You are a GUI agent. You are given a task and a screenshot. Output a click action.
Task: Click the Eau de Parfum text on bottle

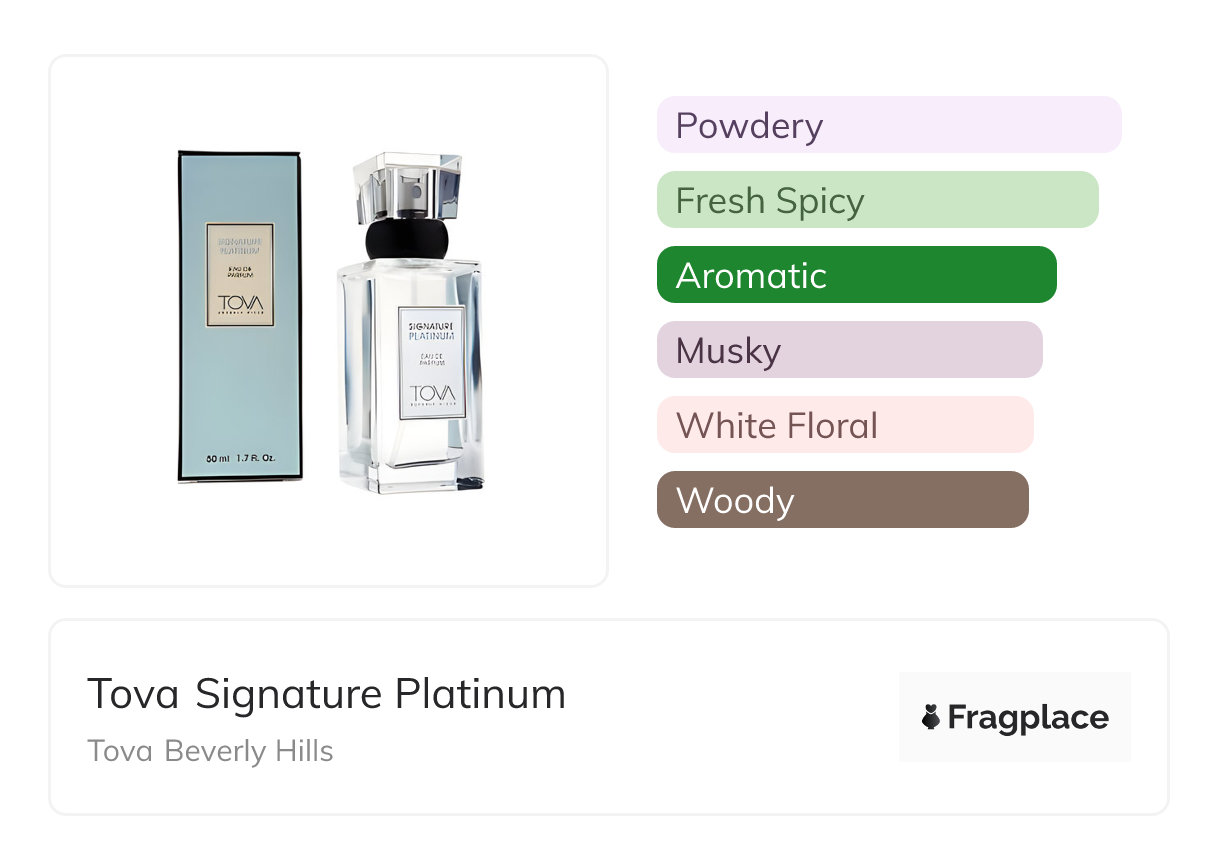tap(431, 360)
